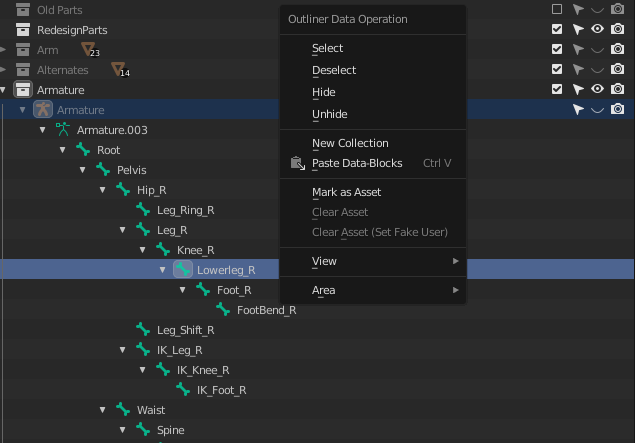635x443 pixels.
Task: Click the Spine bone icon
Action: coord(143,429)
